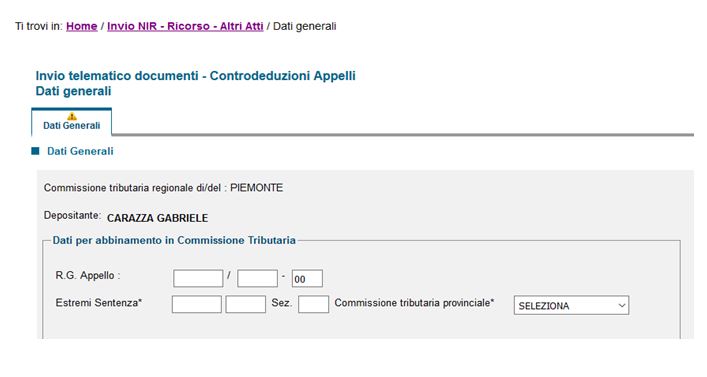The width and height of the screenshot is (707, 377).
Task: Click the Dati generali breadcrumb text
Action: point(305,26)
